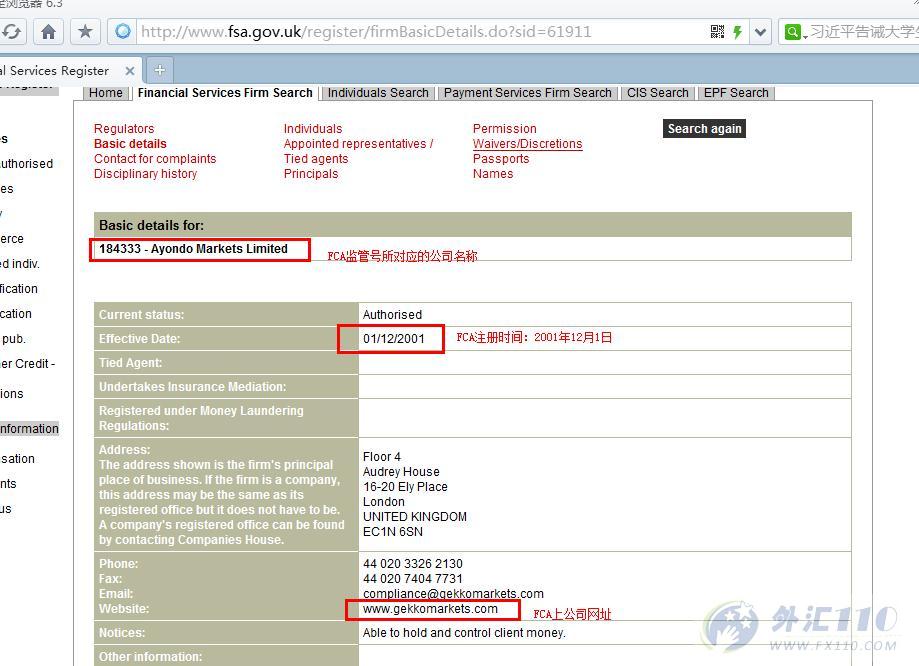The image size is (919, 666).
Task: Click the email compliance@gekkomarkets.com
Action: coord(453,593)
